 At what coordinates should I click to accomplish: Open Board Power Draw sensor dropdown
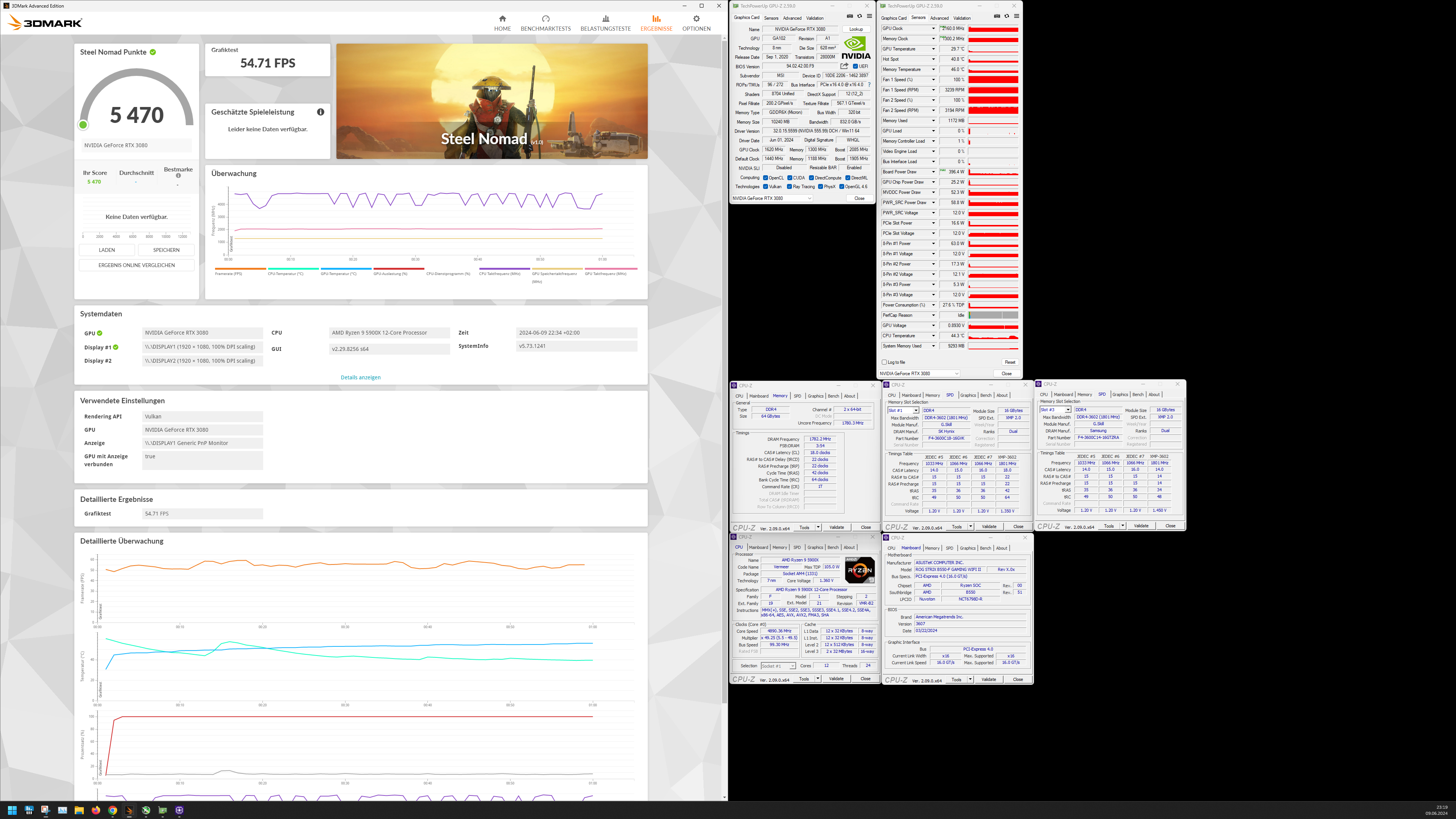pos(933,172)
